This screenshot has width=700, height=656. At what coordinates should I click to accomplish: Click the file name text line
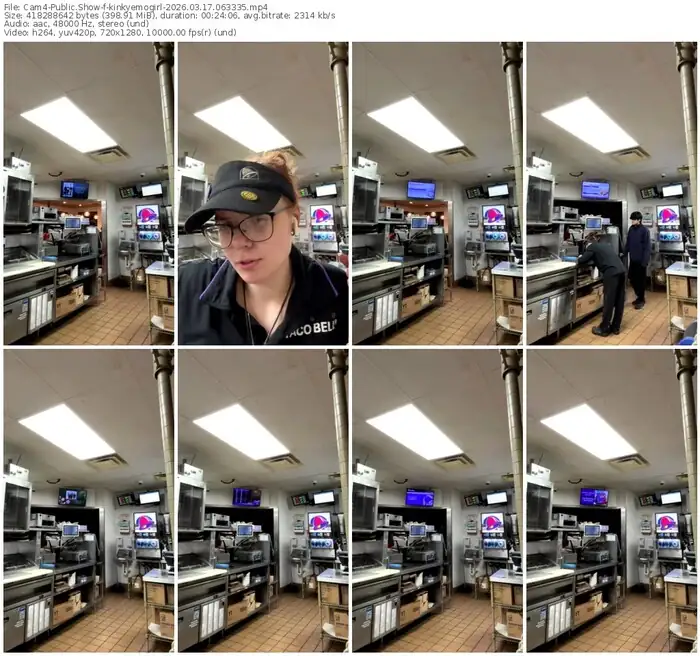(x=136, y=7)
